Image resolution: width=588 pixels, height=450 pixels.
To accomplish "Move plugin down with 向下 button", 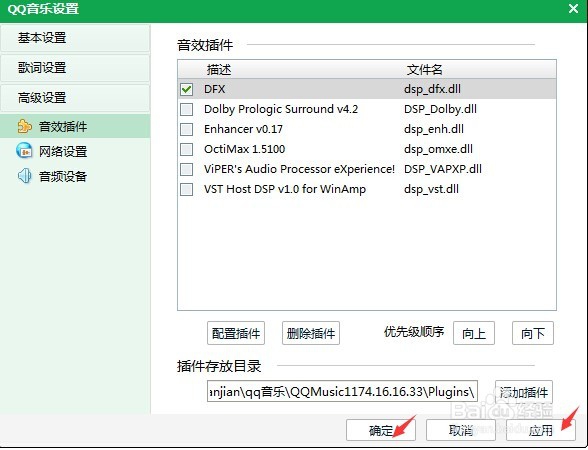I will 533,333.
